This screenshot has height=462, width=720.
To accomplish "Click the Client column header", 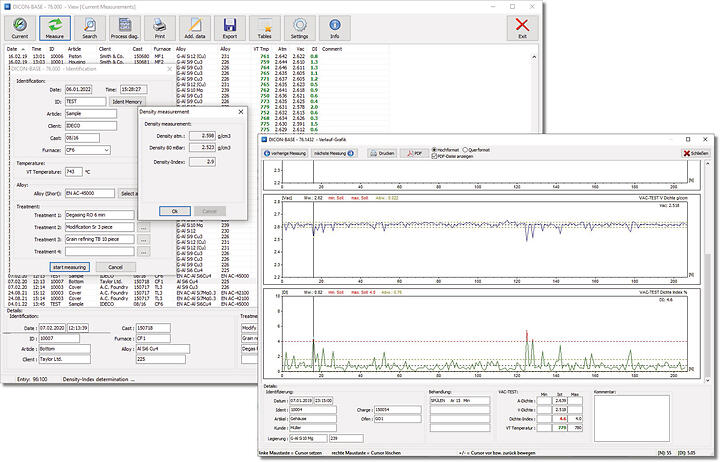I will [x=104, y=47].
